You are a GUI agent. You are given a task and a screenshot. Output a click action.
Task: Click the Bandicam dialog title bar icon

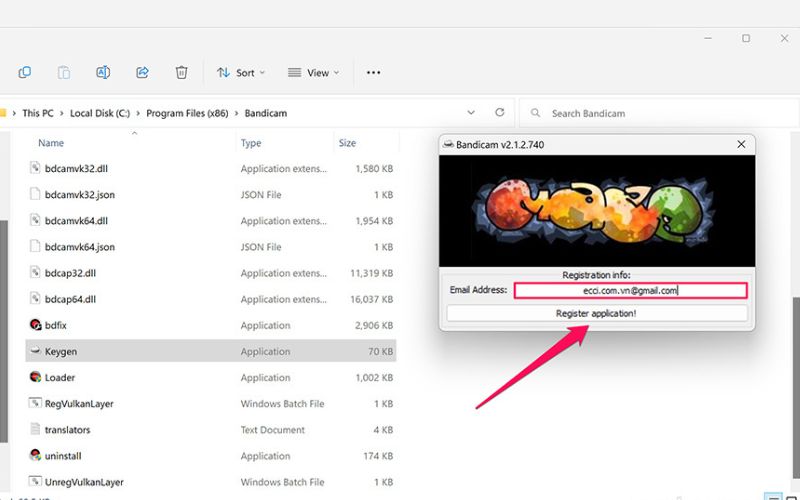pyautogui.click(x=448, y=144)
